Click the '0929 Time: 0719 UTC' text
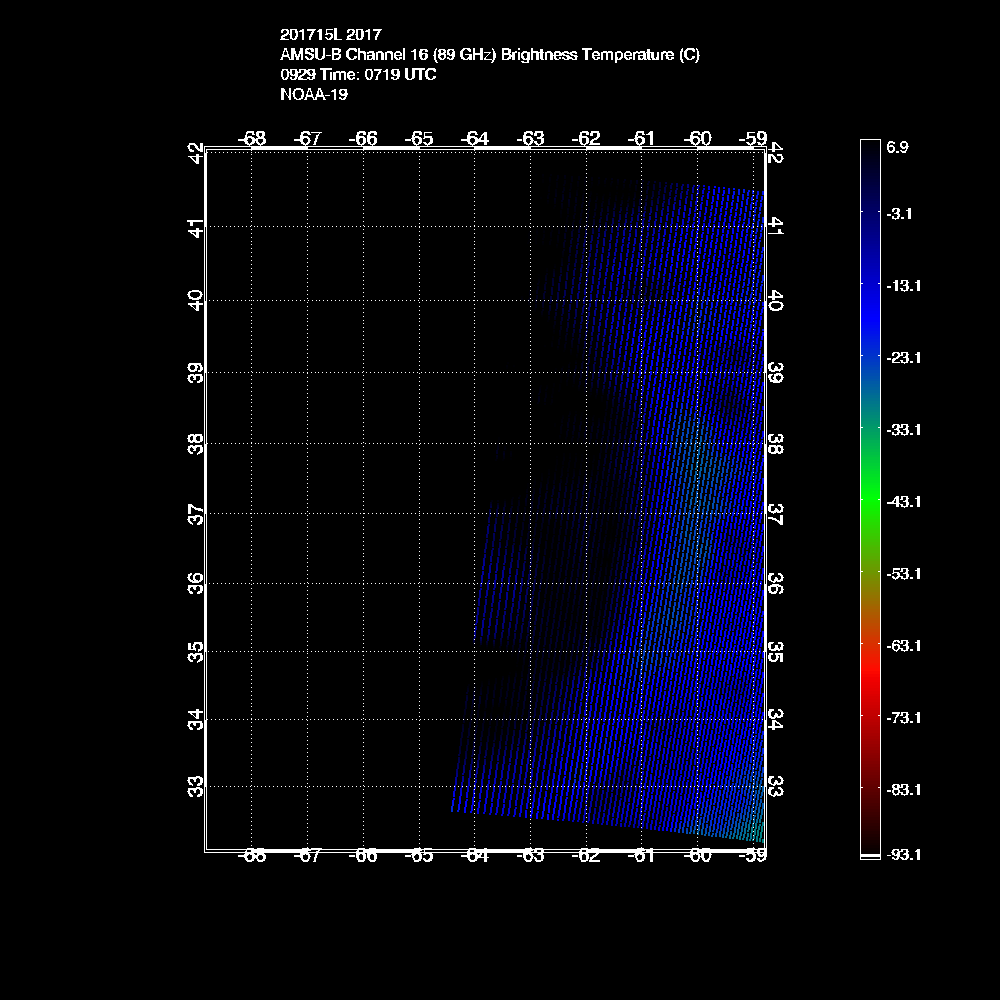The image size is (1000, 1000). [358, 75]
